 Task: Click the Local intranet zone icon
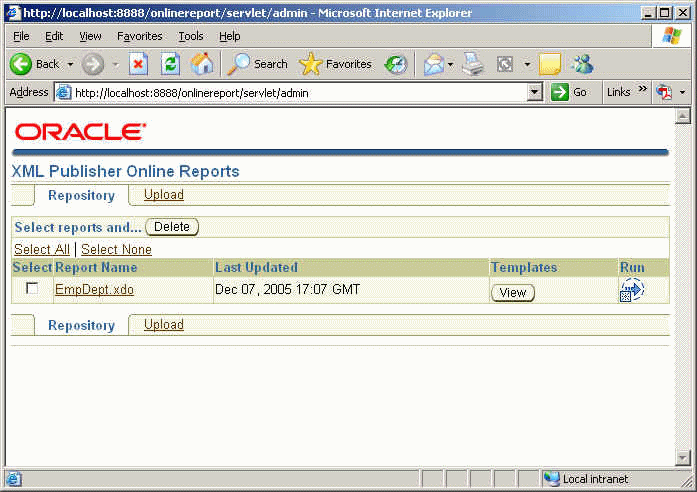(x=552, y=478)
